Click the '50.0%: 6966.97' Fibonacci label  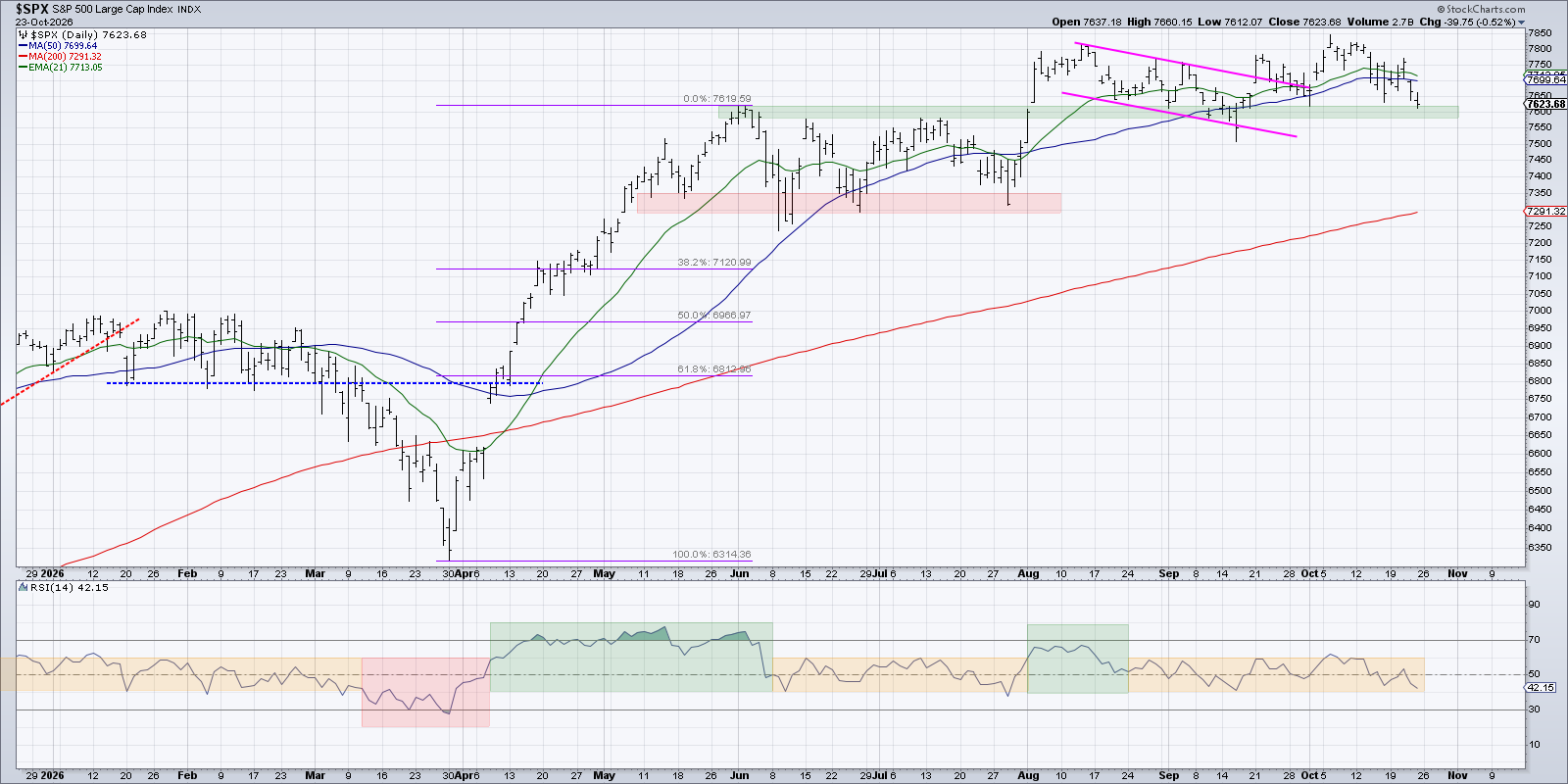click(x=714, y=316)
